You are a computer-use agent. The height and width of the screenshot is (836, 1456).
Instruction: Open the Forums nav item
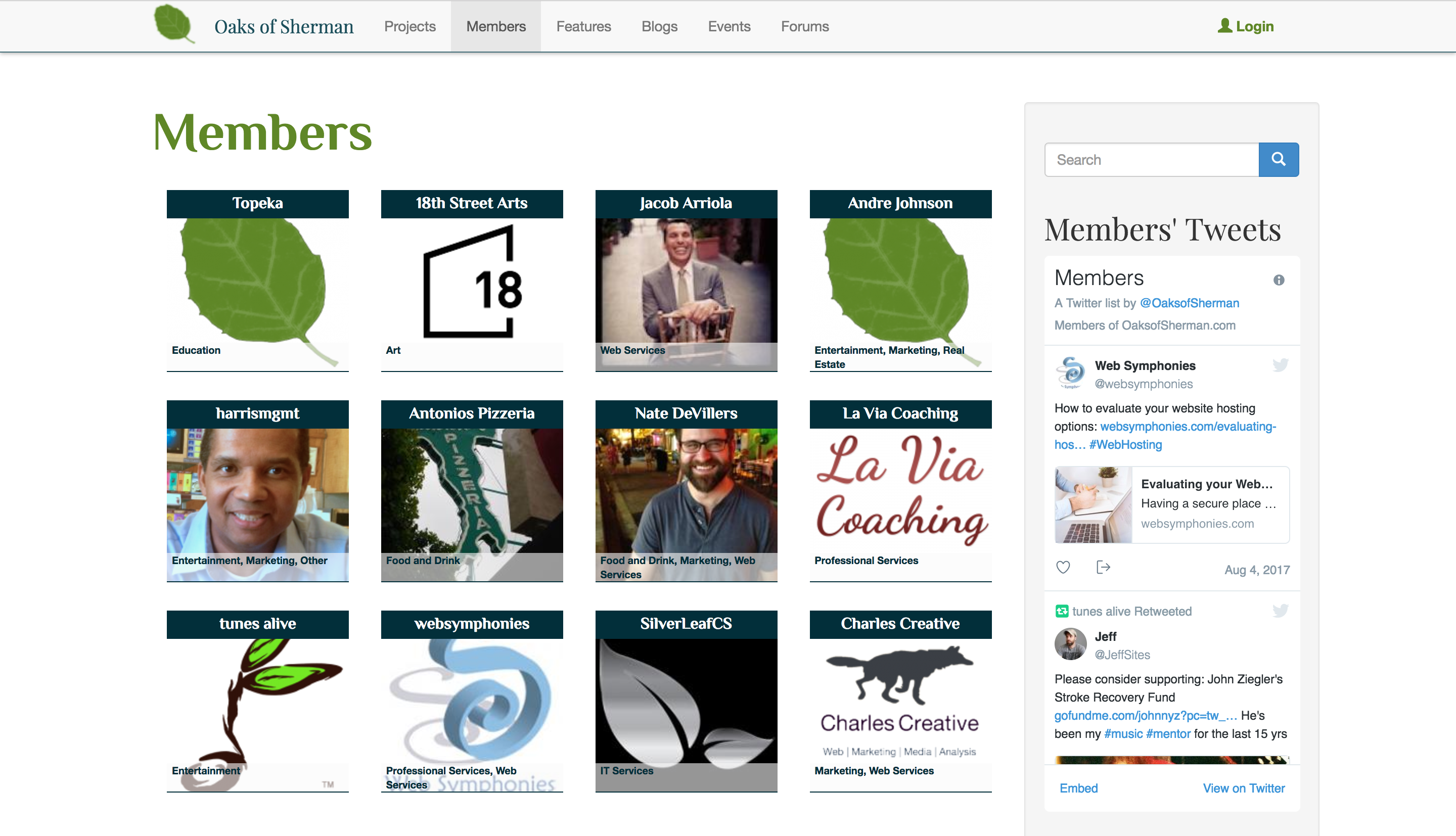[804, 26]
